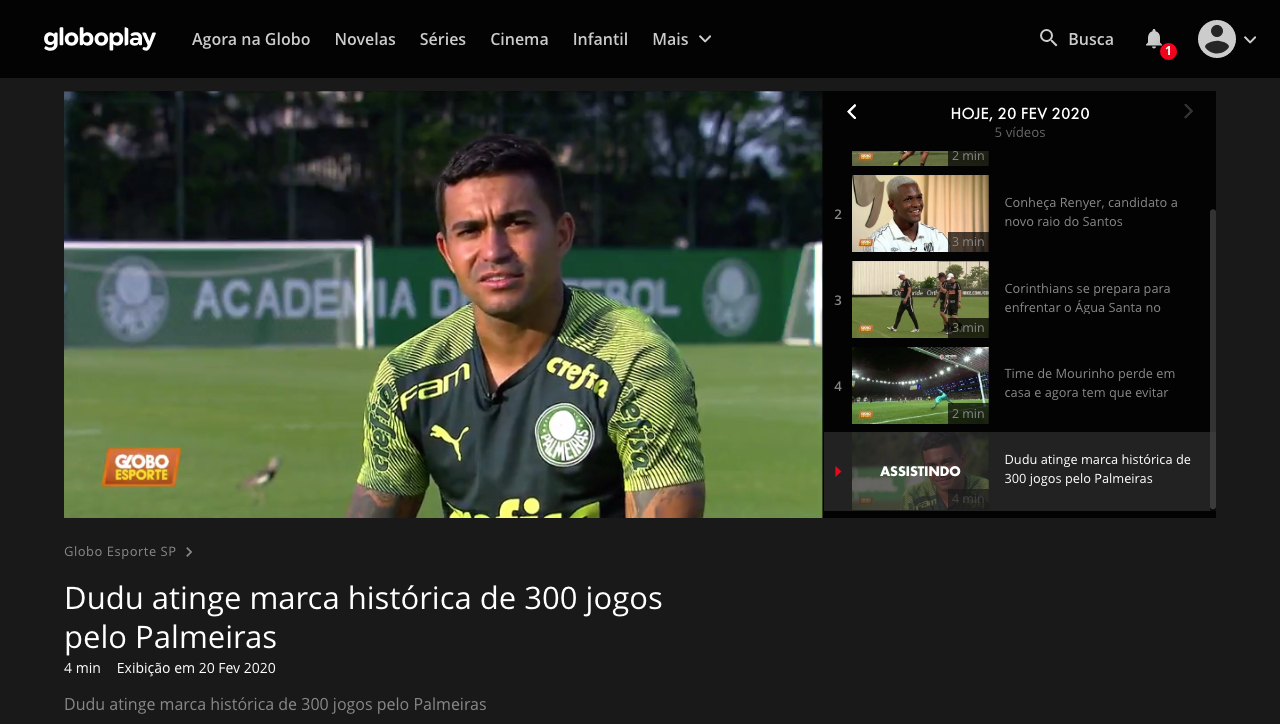The height and width of the screenshot is (724, 1280).
Task: Play the Corinthians training video thumbnail
Action: (920, 300)
